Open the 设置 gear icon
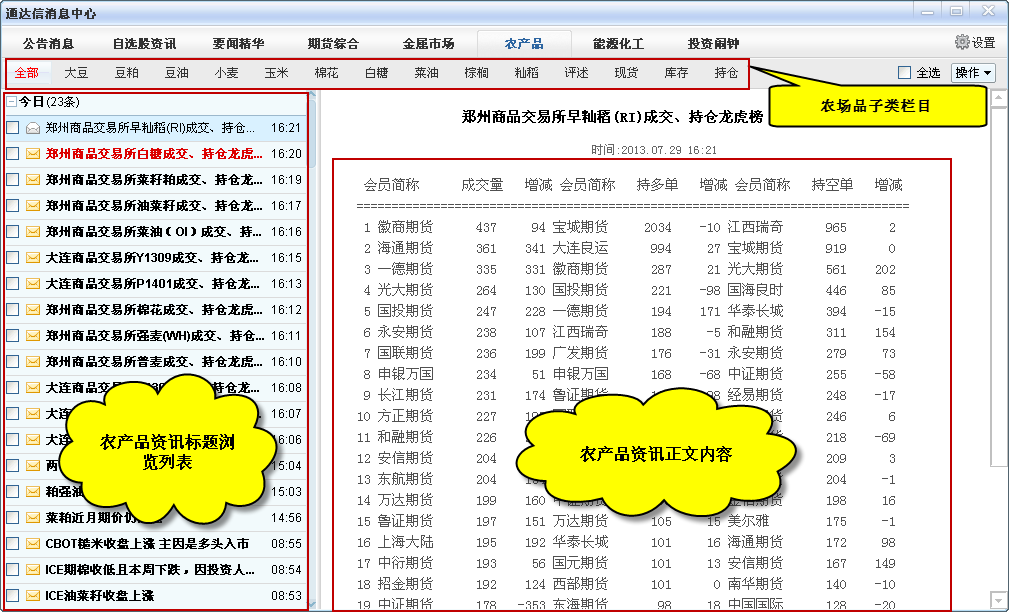This screenshot has height=612, width=1009. [962, 43]
